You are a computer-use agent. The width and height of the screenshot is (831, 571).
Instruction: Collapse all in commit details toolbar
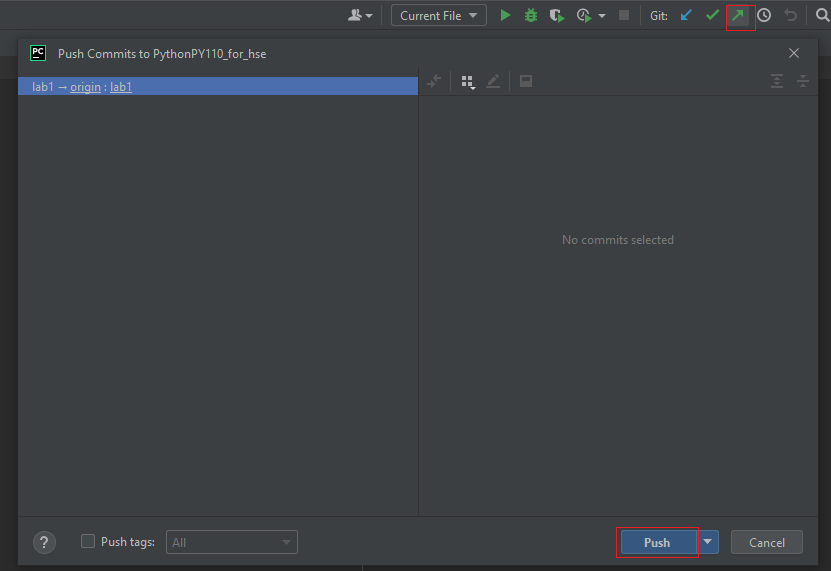point(803,82)
